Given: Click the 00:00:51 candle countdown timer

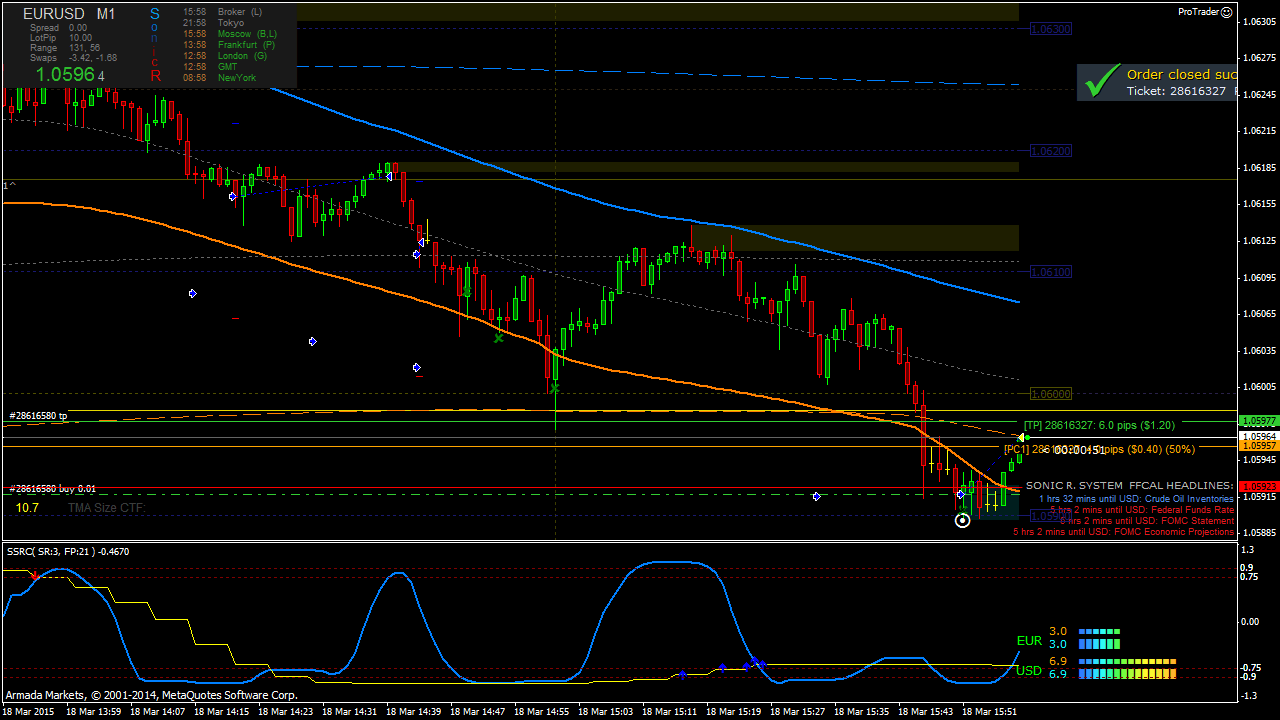Looking at the screenshot, I should (x=1078, y=450).
